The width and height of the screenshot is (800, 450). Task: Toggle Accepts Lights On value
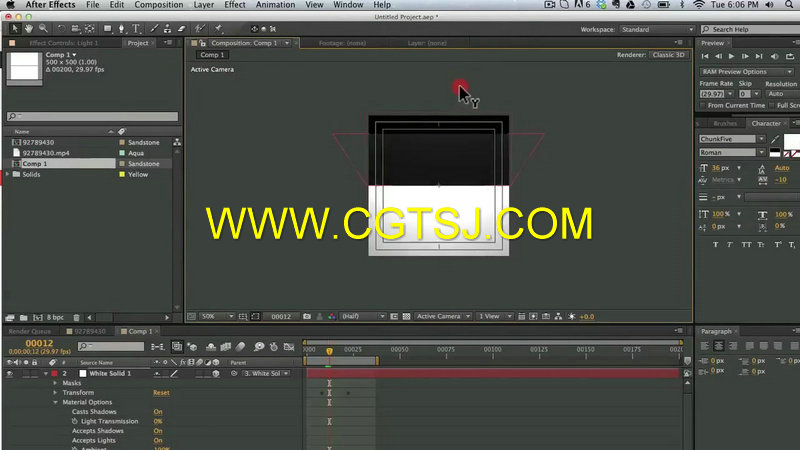click(x=158, y=440)
